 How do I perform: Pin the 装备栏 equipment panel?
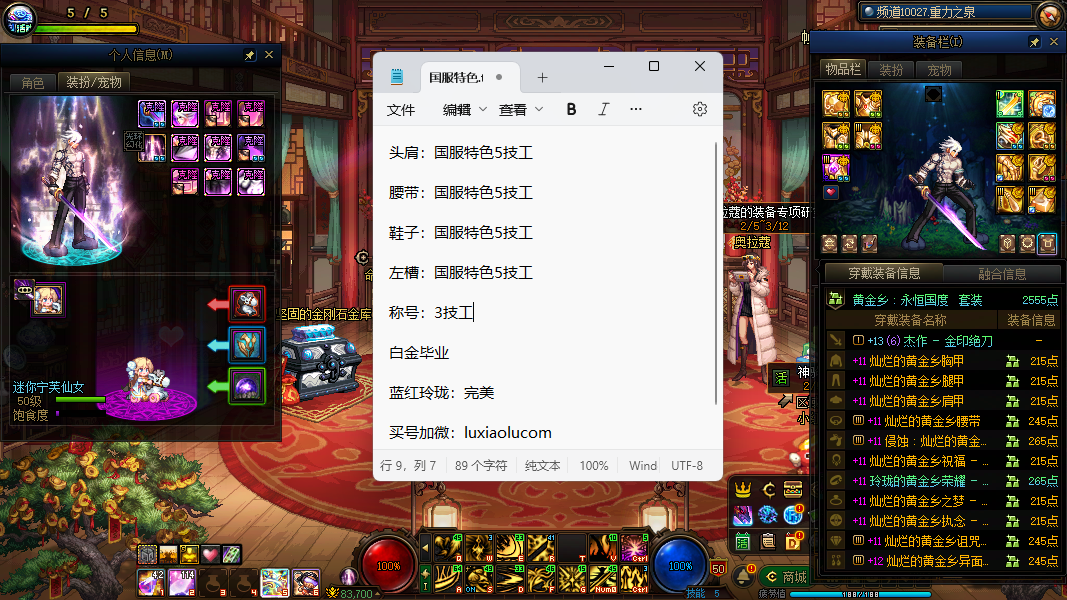tap(1034, 42)
